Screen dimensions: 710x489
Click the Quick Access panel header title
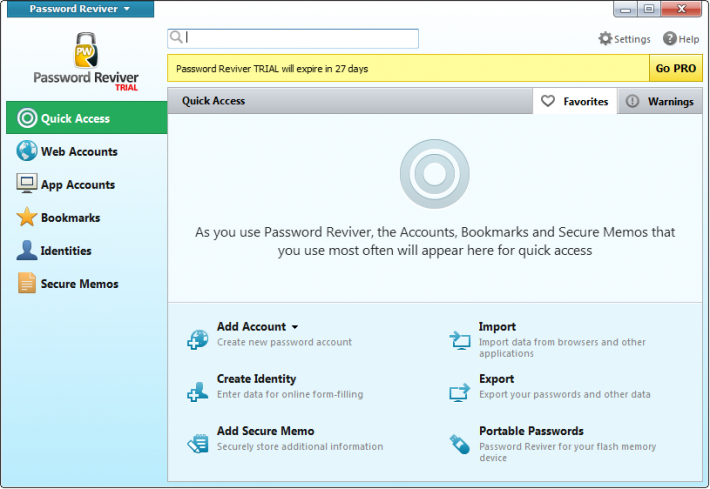213,101
